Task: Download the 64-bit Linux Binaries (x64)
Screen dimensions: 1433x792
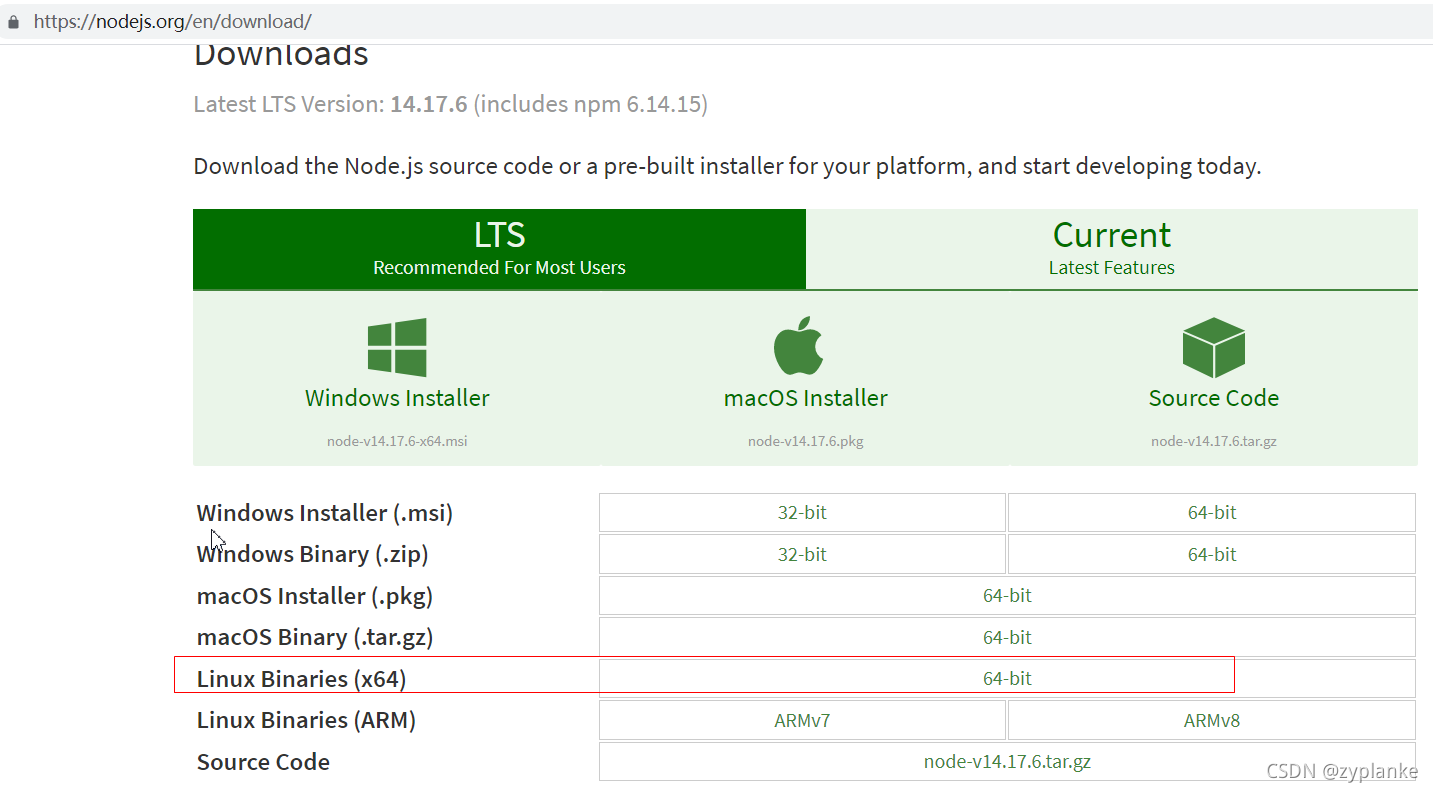Action: pyautogui.click(x=1007, y=678)
